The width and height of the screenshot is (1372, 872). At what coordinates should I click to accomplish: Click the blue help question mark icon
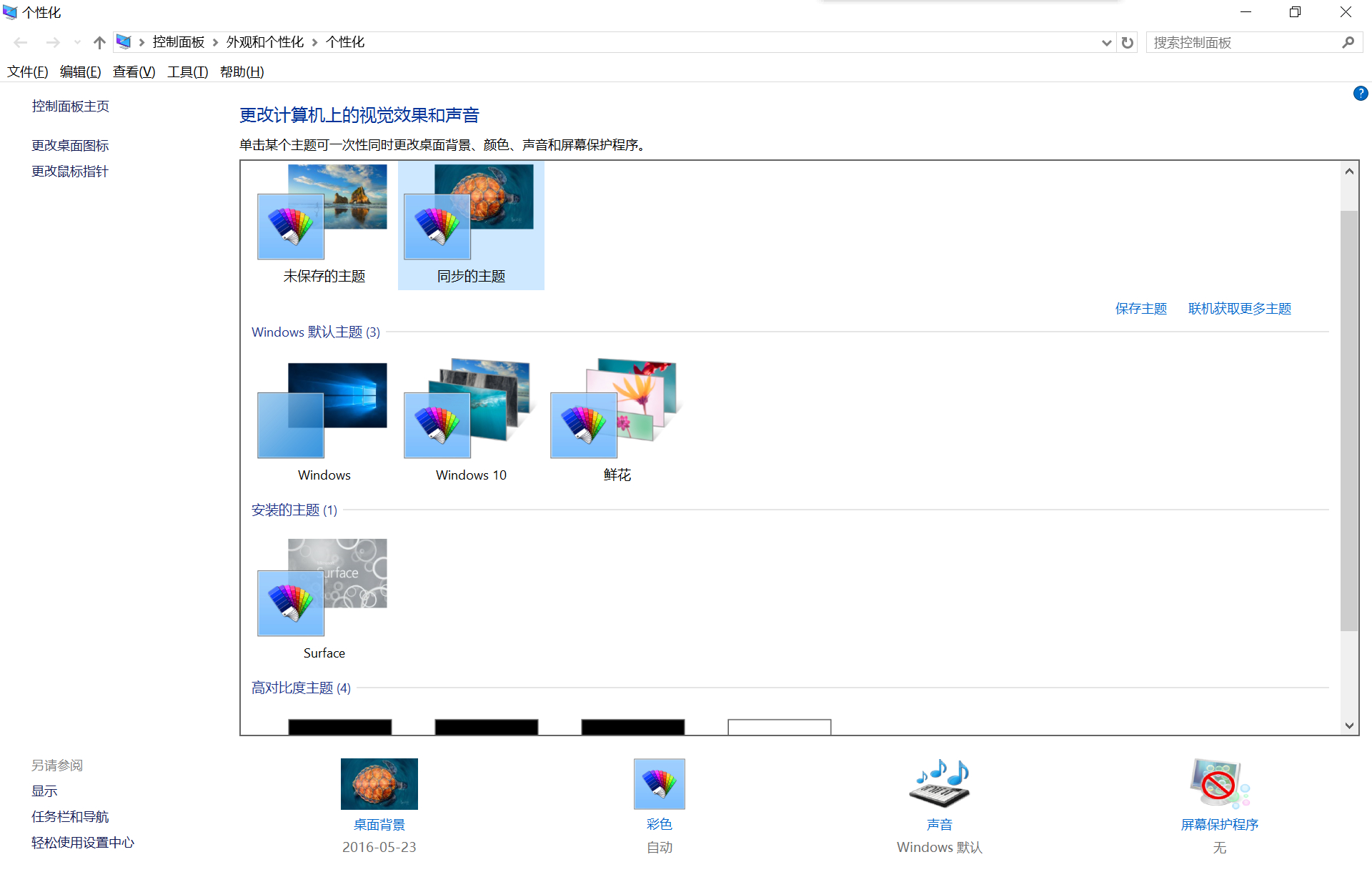click(1360, 94)
